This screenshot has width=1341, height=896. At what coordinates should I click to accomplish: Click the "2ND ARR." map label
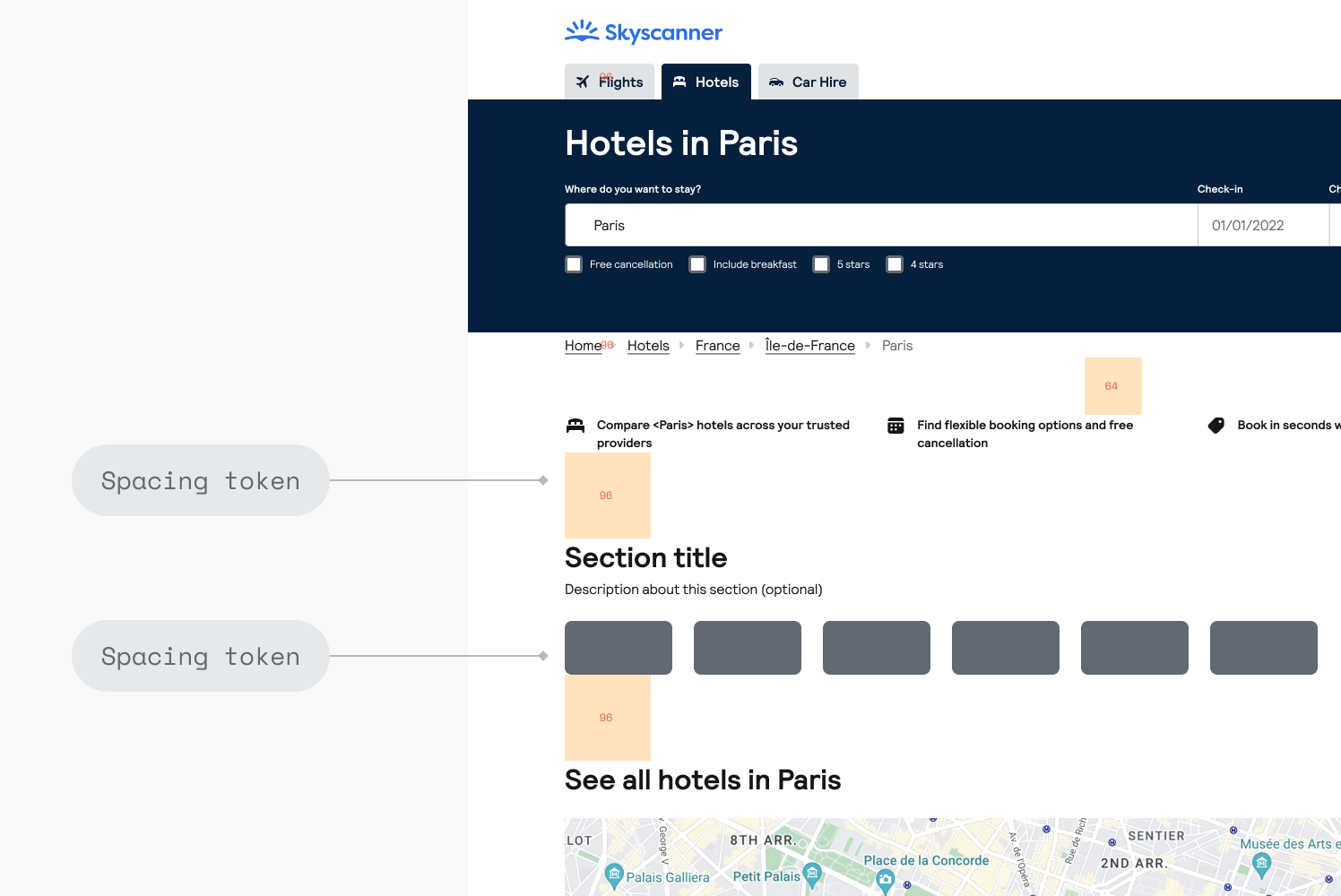tap(1134, 864)
